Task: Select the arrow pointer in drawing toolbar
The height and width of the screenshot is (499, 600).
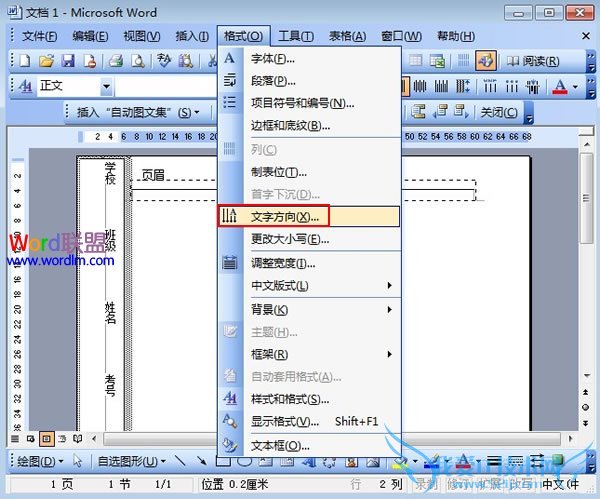Action: pyautogui.click(x=78, y=461)
